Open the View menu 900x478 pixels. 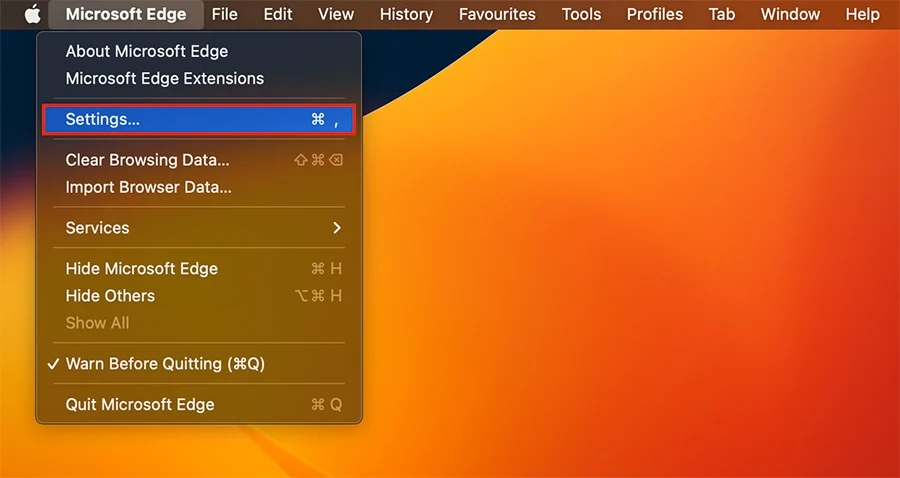pyautogui.click(x=336, y=14)
